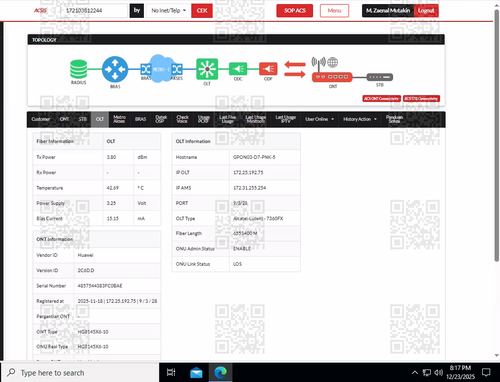Screen dimensions: 500x382
Task: Click the ONU Admin Status value ENABLE
Action: click(242, 249)
